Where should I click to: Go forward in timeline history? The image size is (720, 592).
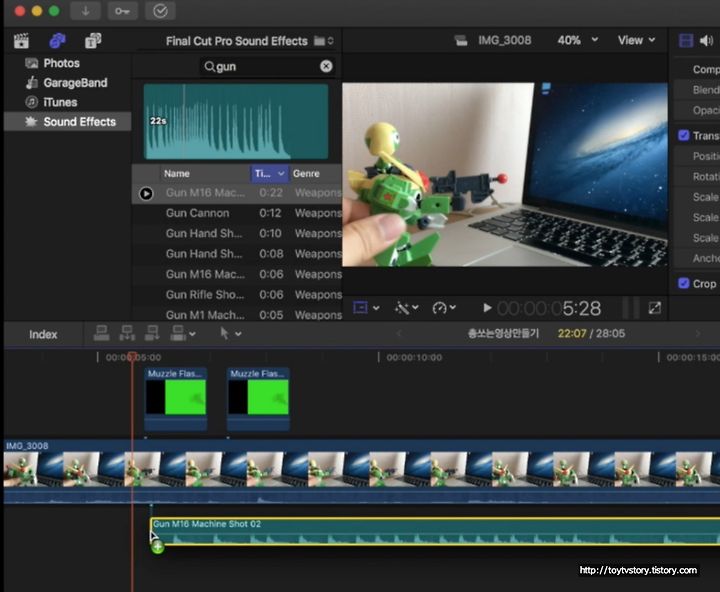698,333
